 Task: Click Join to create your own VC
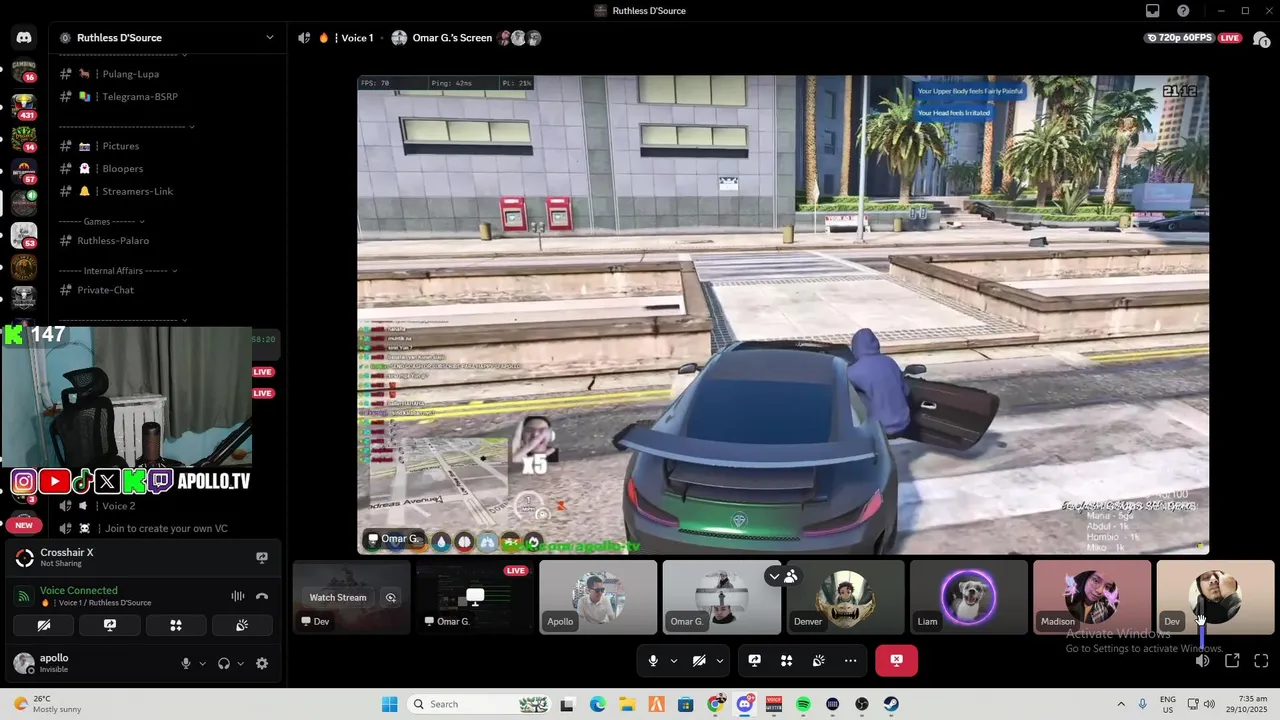tap(168, 528)
